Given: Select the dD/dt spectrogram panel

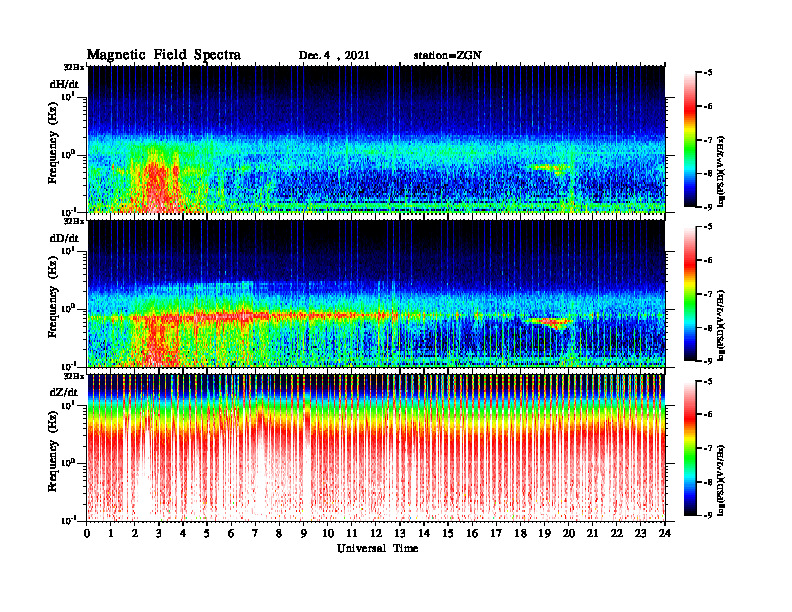Looking at the screenshot, I should [x=376, y=293].
